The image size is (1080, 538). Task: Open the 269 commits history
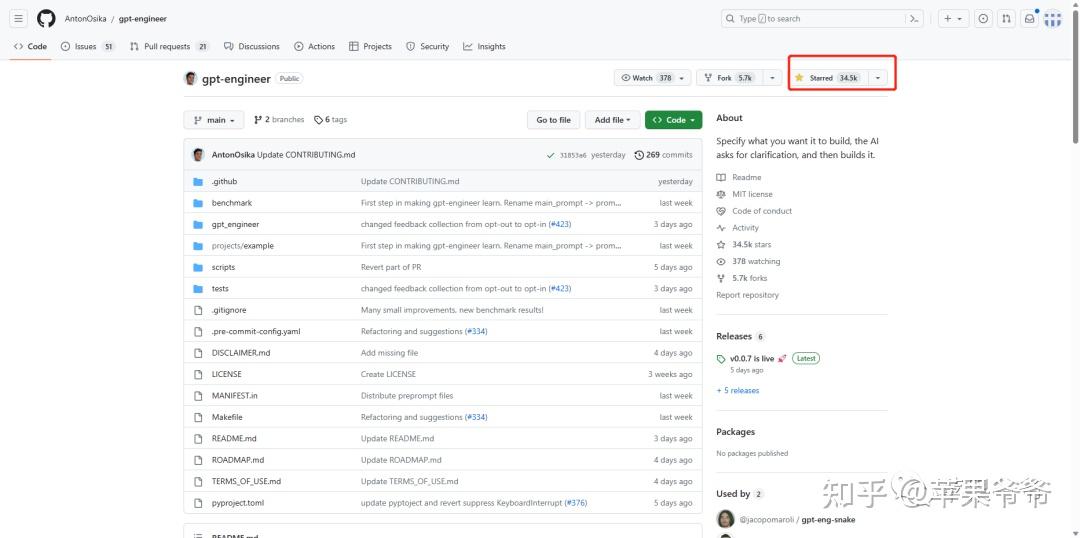point(663,155)
